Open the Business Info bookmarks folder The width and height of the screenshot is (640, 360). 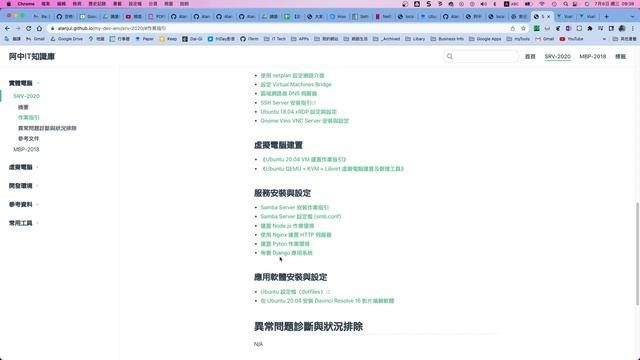(x=447, y=39)
